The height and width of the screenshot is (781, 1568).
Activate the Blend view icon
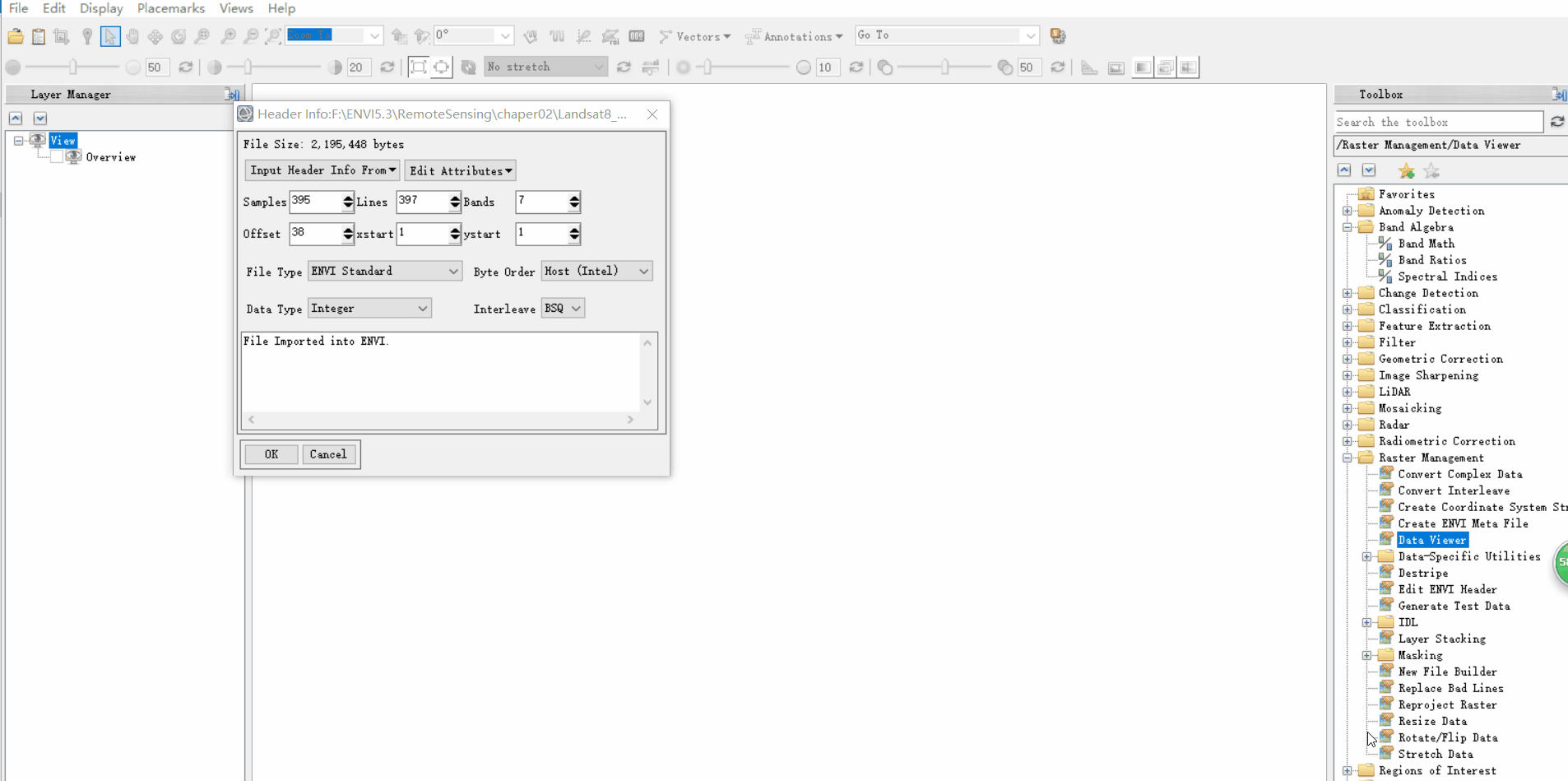click(1143, 67)
